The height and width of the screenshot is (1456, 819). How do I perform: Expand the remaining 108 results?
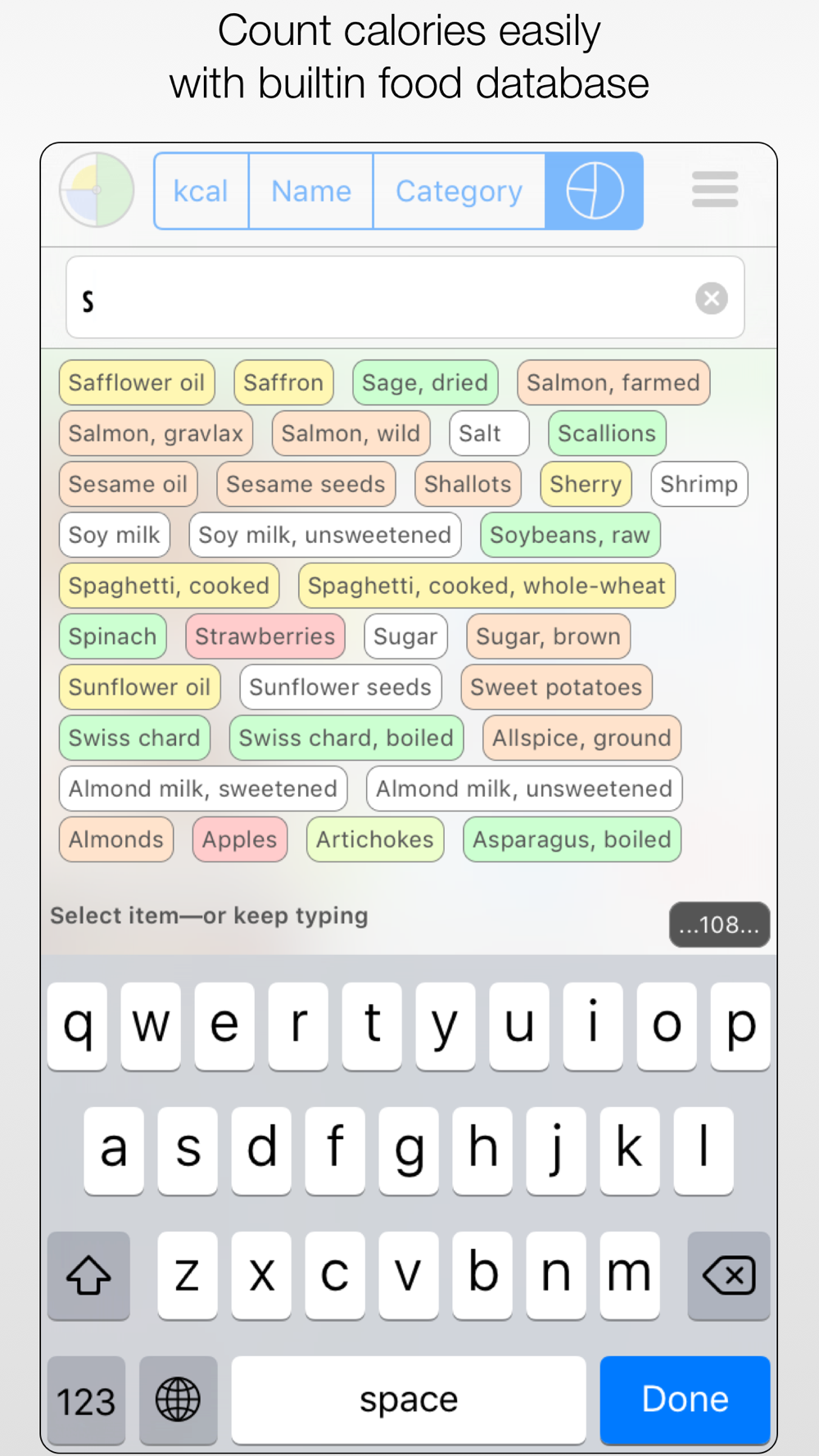tap(719, 925)
